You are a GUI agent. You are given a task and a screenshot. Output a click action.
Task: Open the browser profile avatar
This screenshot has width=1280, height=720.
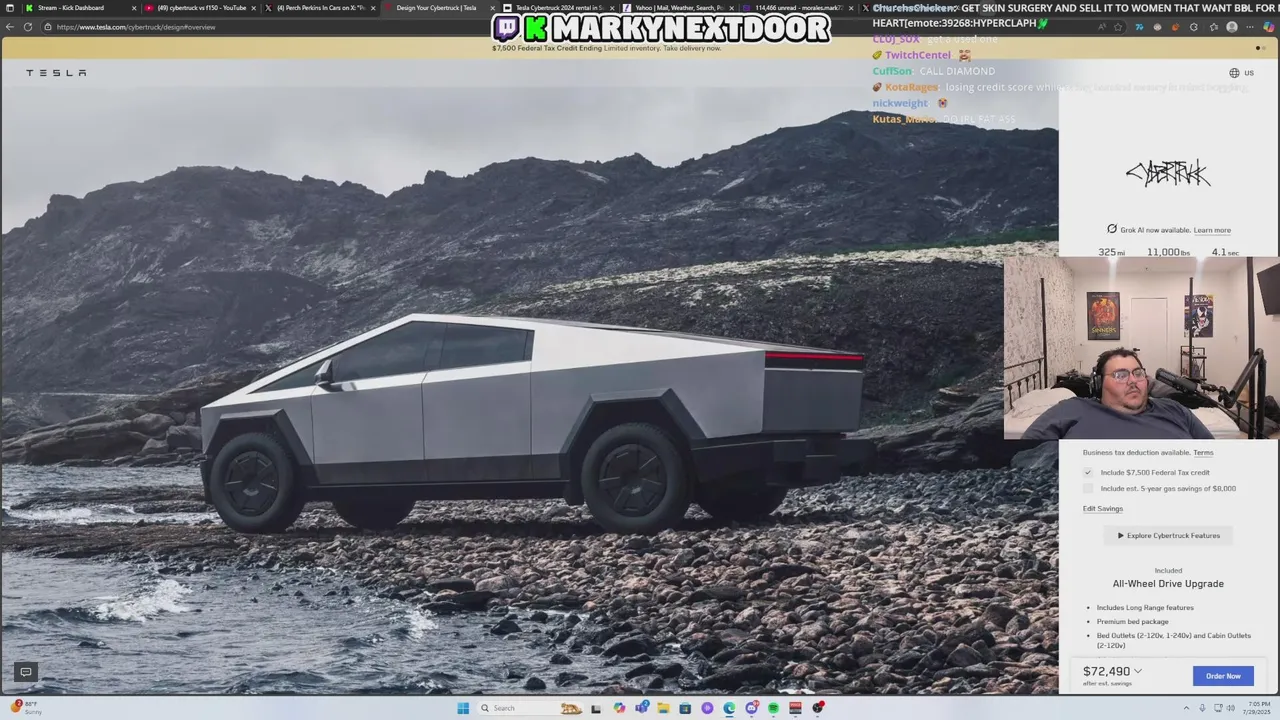(x=1232, y=27)
